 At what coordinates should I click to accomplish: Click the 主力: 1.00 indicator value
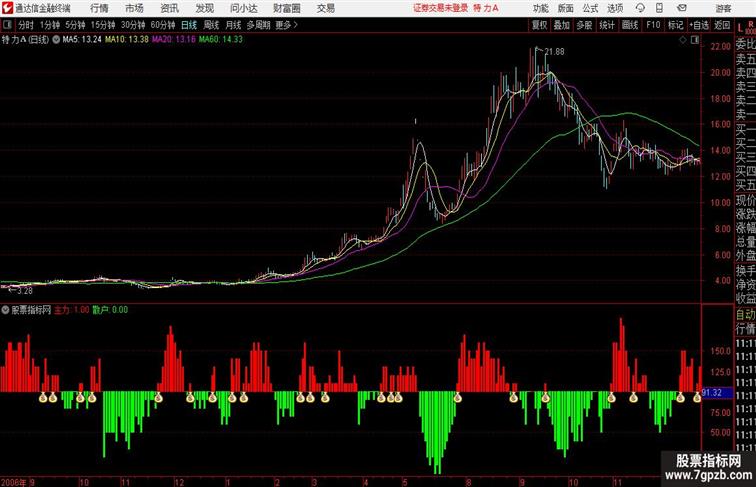point(71,310)
